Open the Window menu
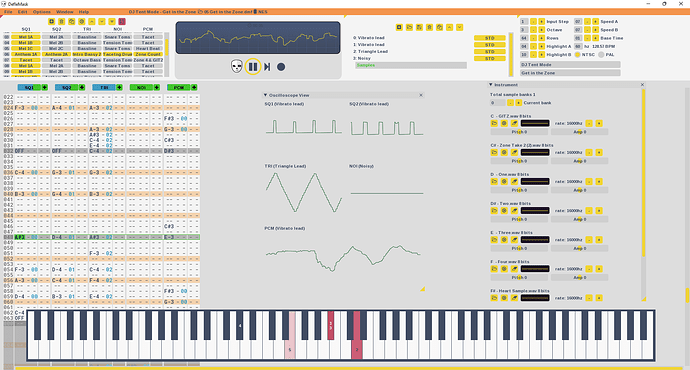The image size is (690, 370). pos(65,12)
